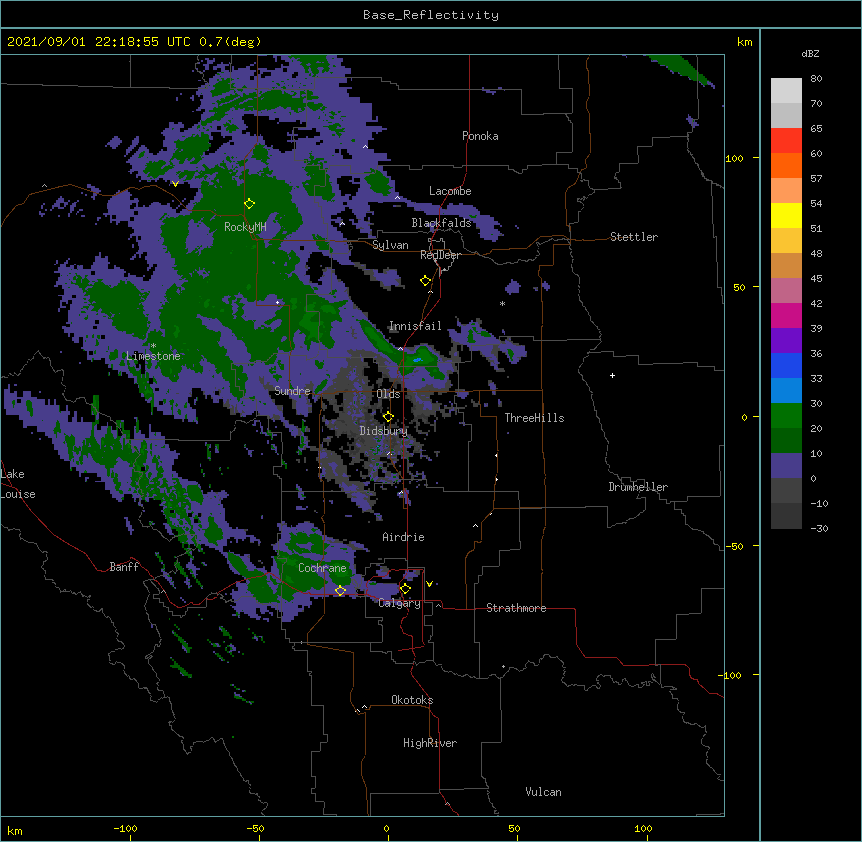
Task: Click the white plus marker west of Drumheller
Action: (x=612, y=375)
